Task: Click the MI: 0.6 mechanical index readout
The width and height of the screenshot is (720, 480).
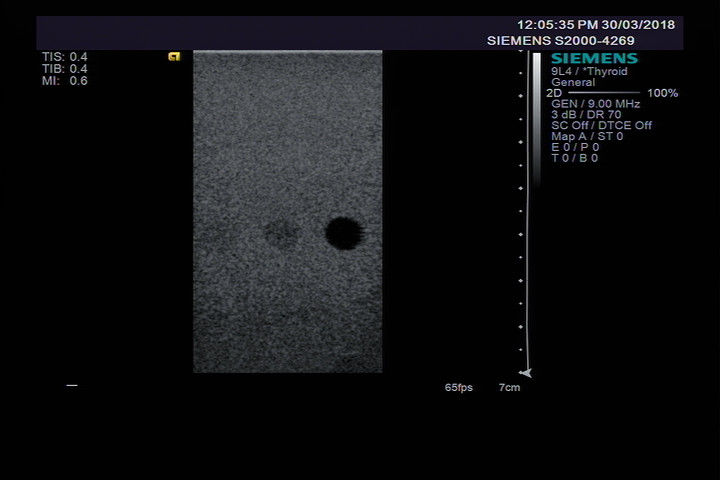Action: pos(64,81)
